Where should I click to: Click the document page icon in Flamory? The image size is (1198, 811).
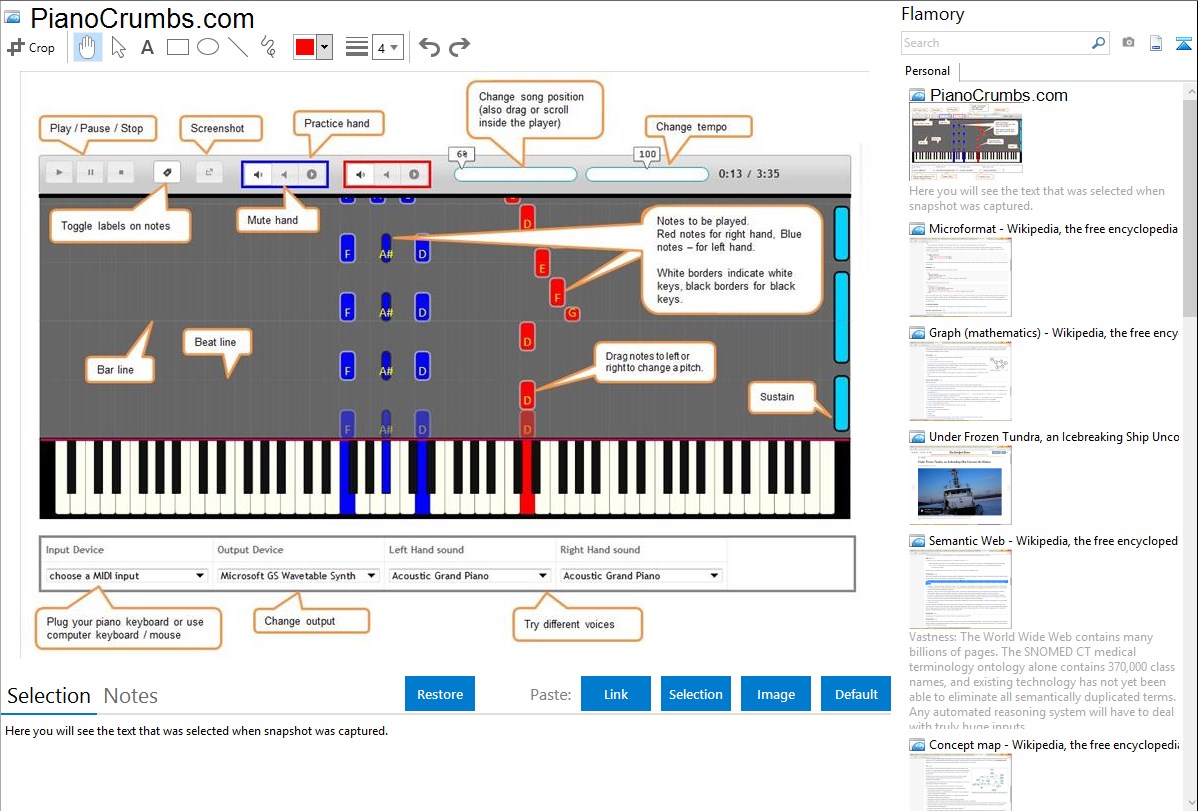[1156, 43]
